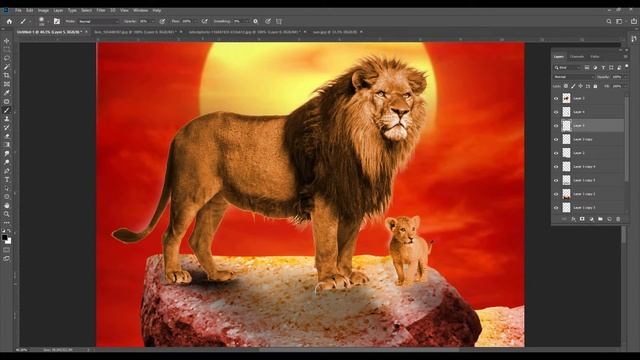Screen dimensions: 640x360
Task: Click the background color swatch
Action: pos(8,241)
